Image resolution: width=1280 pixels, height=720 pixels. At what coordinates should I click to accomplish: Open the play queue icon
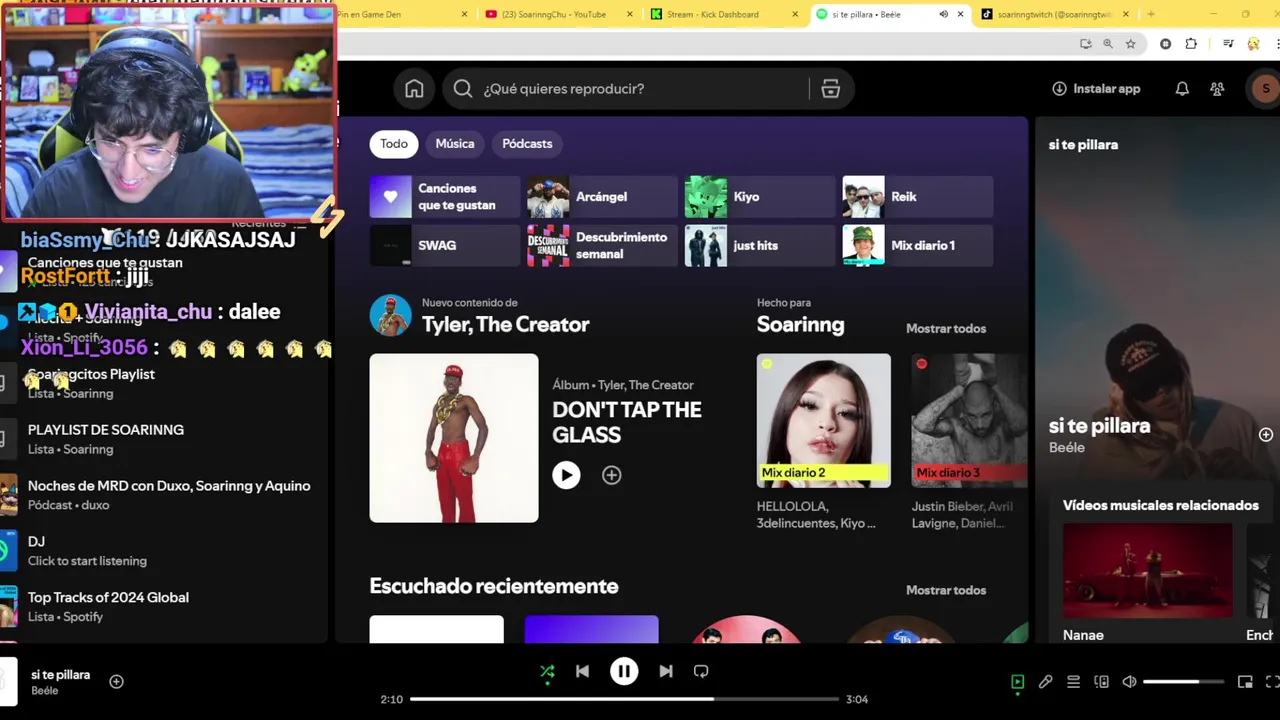tap(1073, 682)
